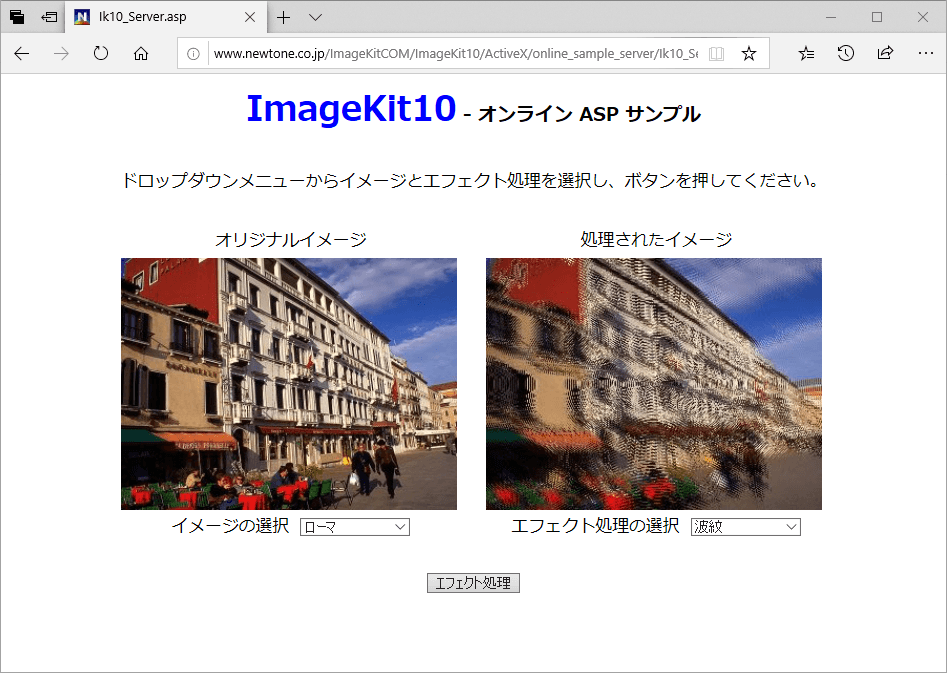Click the オリジナルイメージ label
This screenshot has height=673, width=947.
pos(291,240)
